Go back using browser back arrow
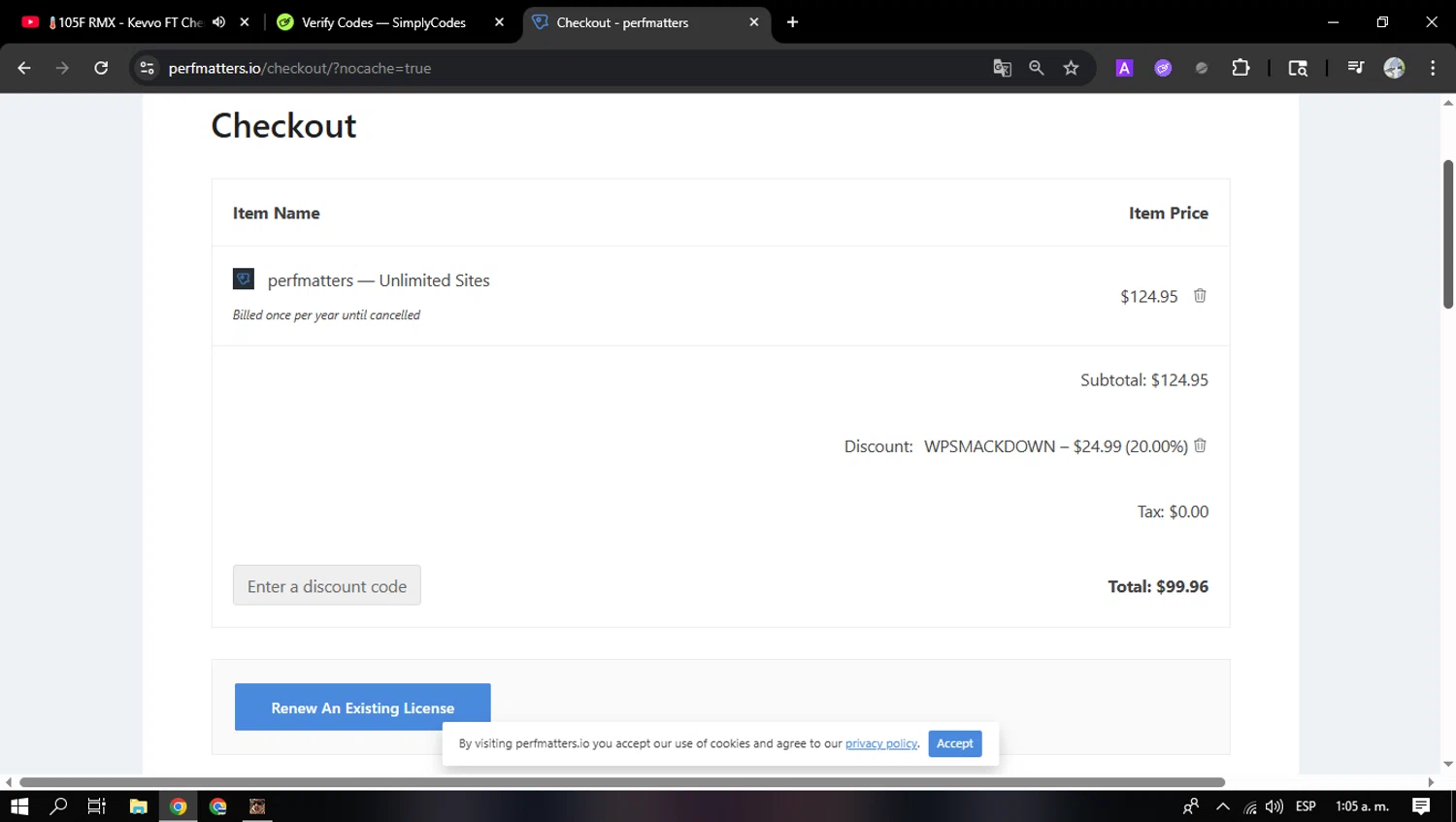The width and height of the screenshot is (1456, 822). (24, 68)
